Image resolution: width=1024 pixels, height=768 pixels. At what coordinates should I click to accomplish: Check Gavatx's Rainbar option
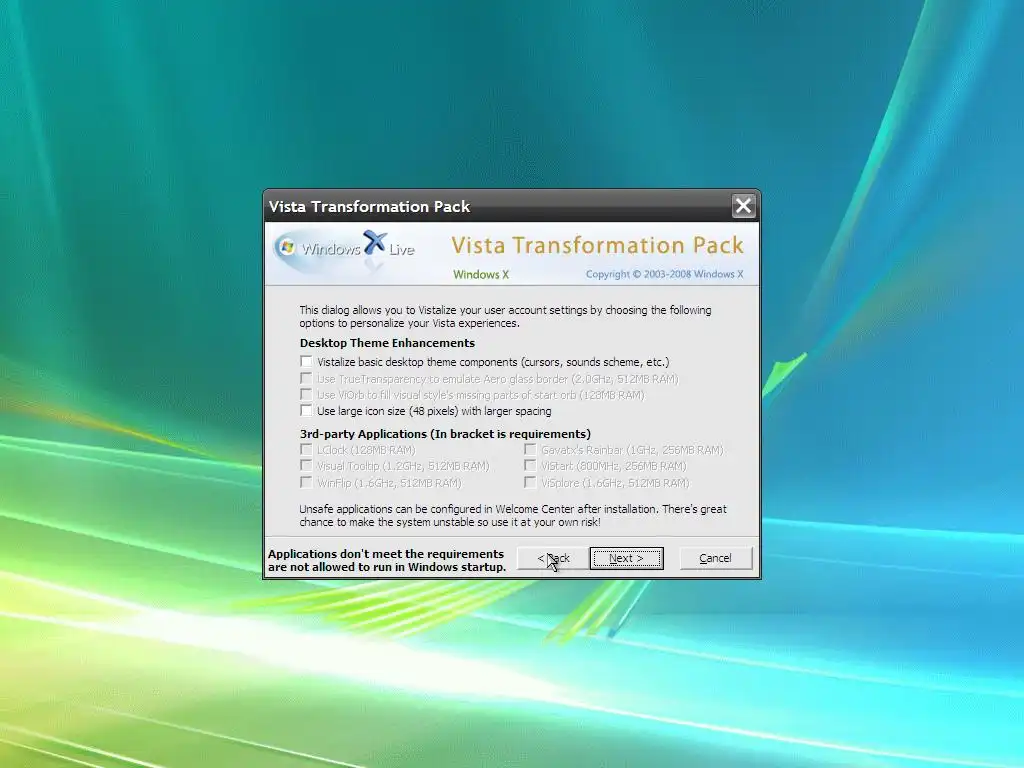[530, 449]
